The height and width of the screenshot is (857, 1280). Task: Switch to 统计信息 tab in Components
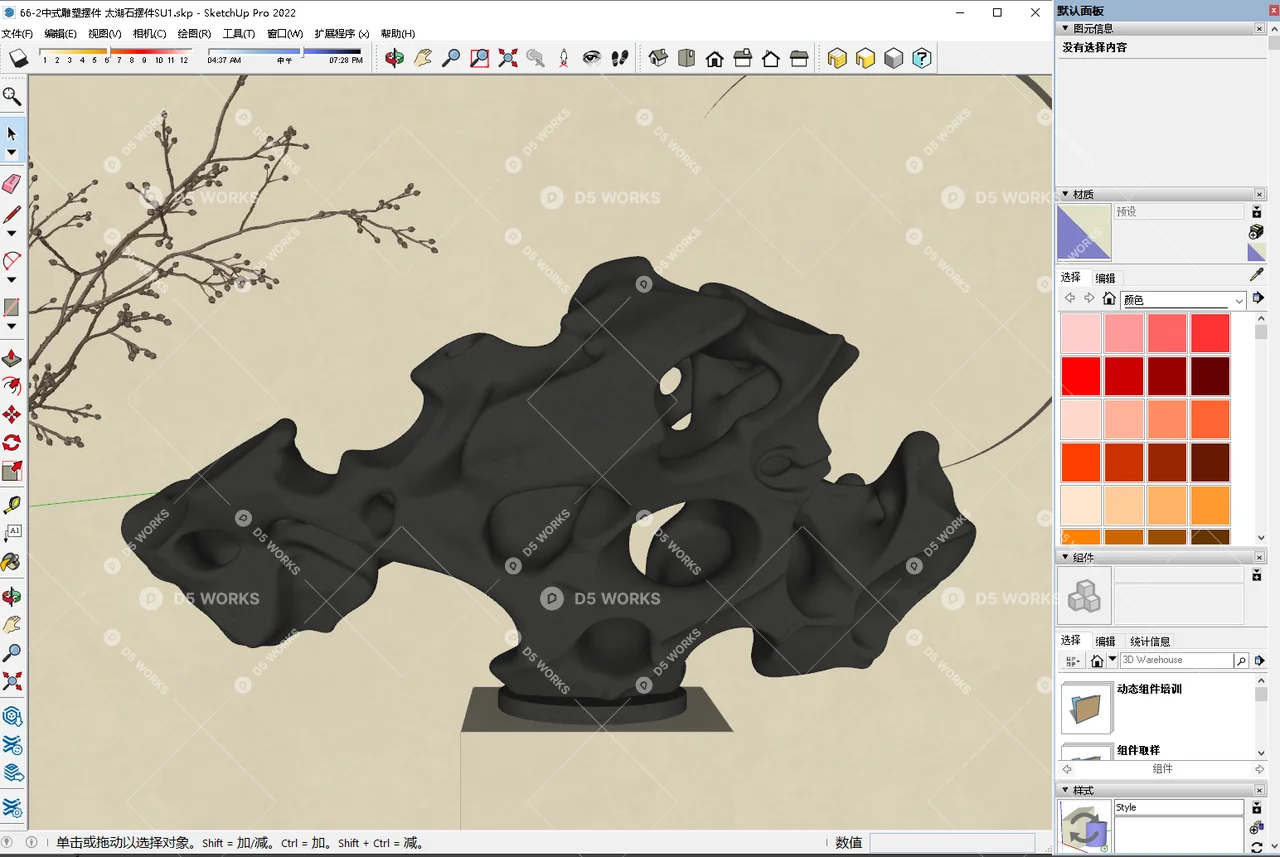[x=1150, y=641]
